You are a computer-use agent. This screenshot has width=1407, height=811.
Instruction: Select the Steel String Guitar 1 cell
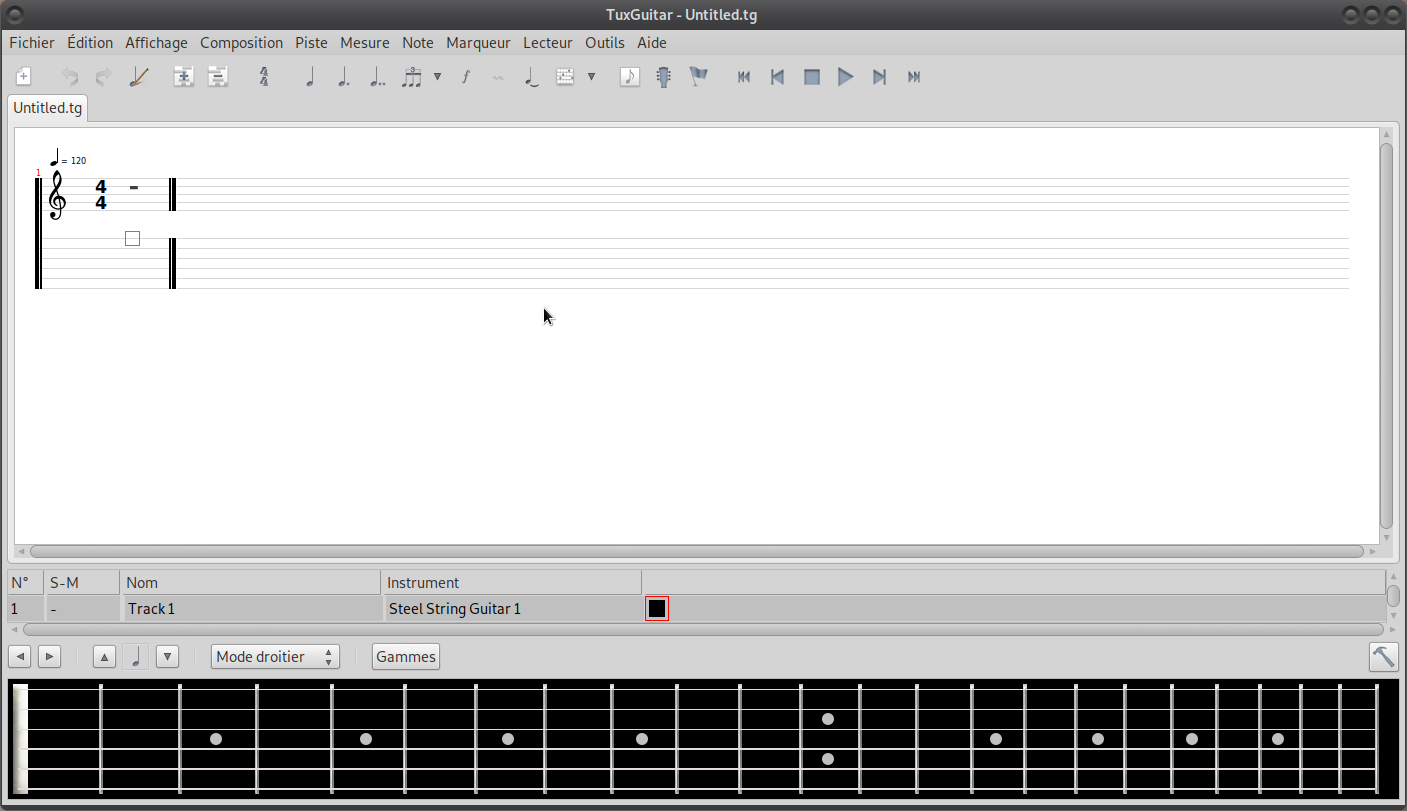(x=512, y=608)
